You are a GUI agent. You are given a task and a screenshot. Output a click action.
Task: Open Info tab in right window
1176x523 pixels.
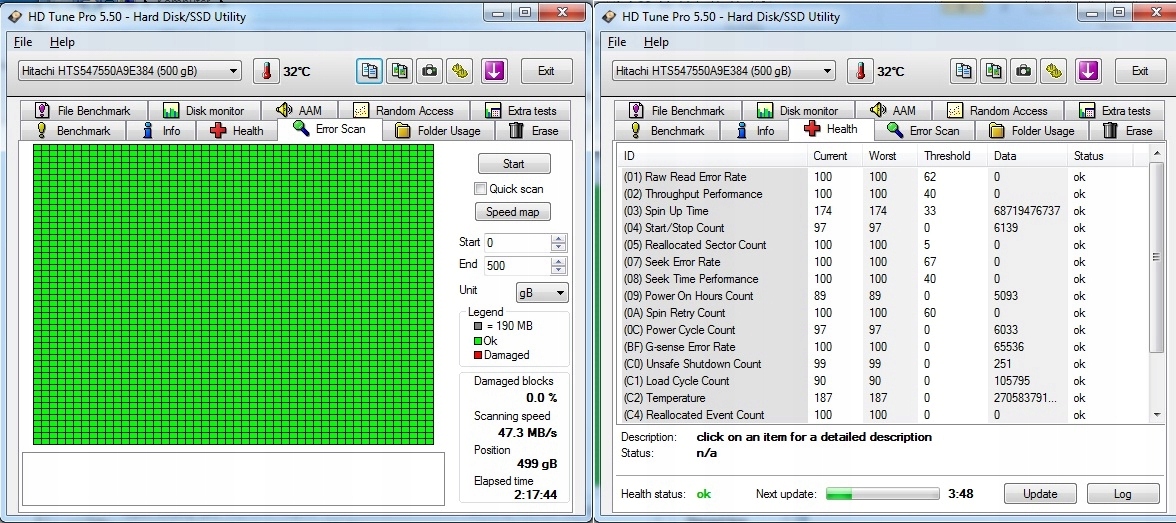point(754,131)
